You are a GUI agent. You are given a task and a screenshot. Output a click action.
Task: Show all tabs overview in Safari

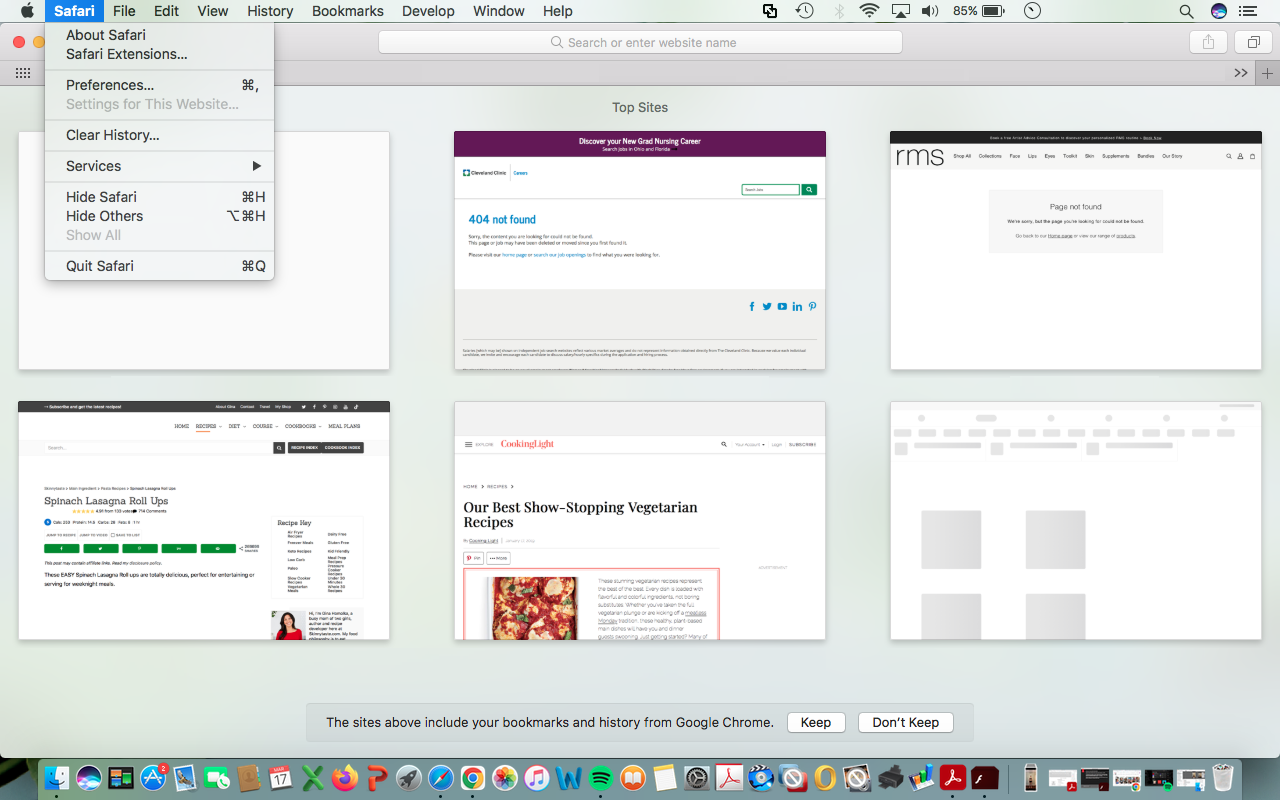point(1252,42)
